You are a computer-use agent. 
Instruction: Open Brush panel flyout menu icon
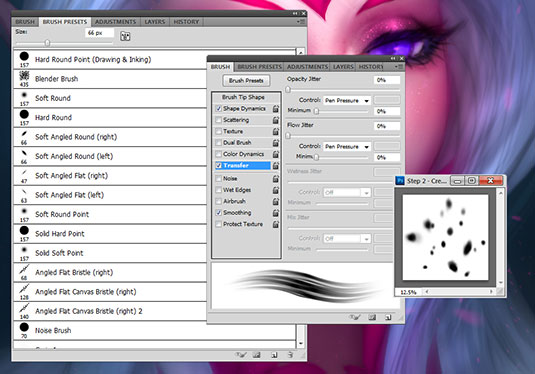399,67
